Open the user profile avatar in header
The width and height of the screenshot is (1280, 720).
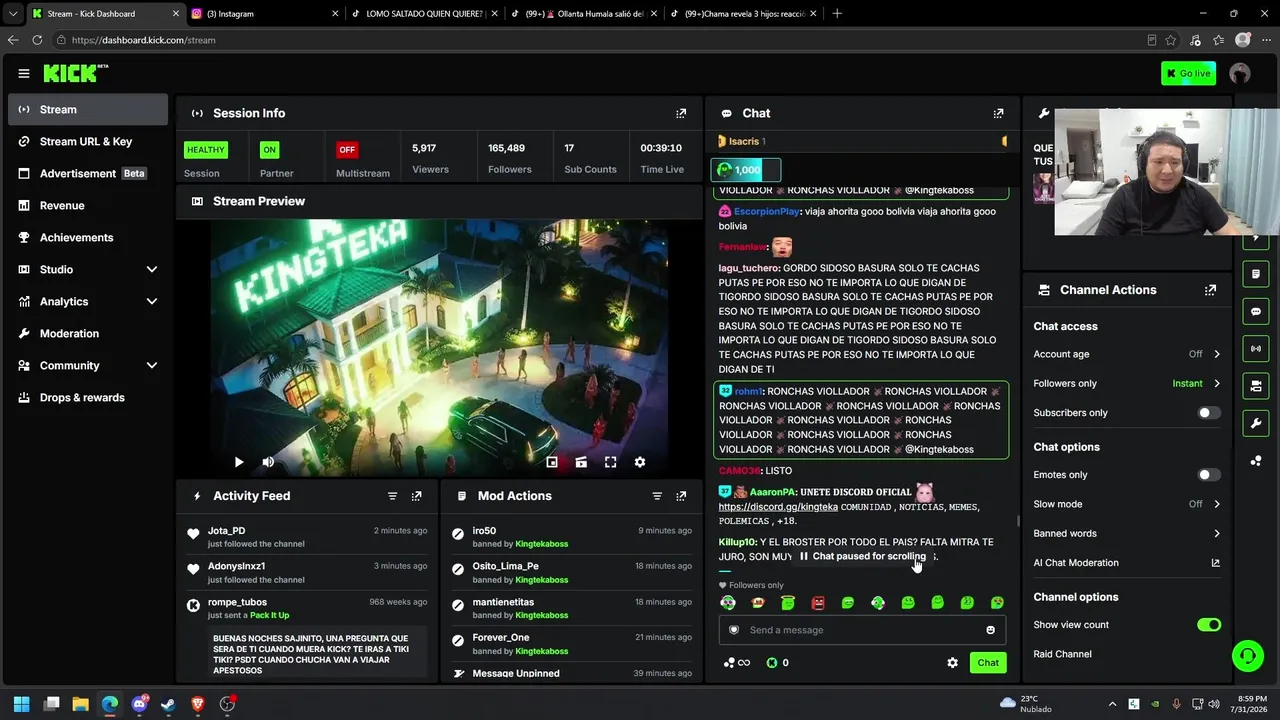click(1240, 73)
